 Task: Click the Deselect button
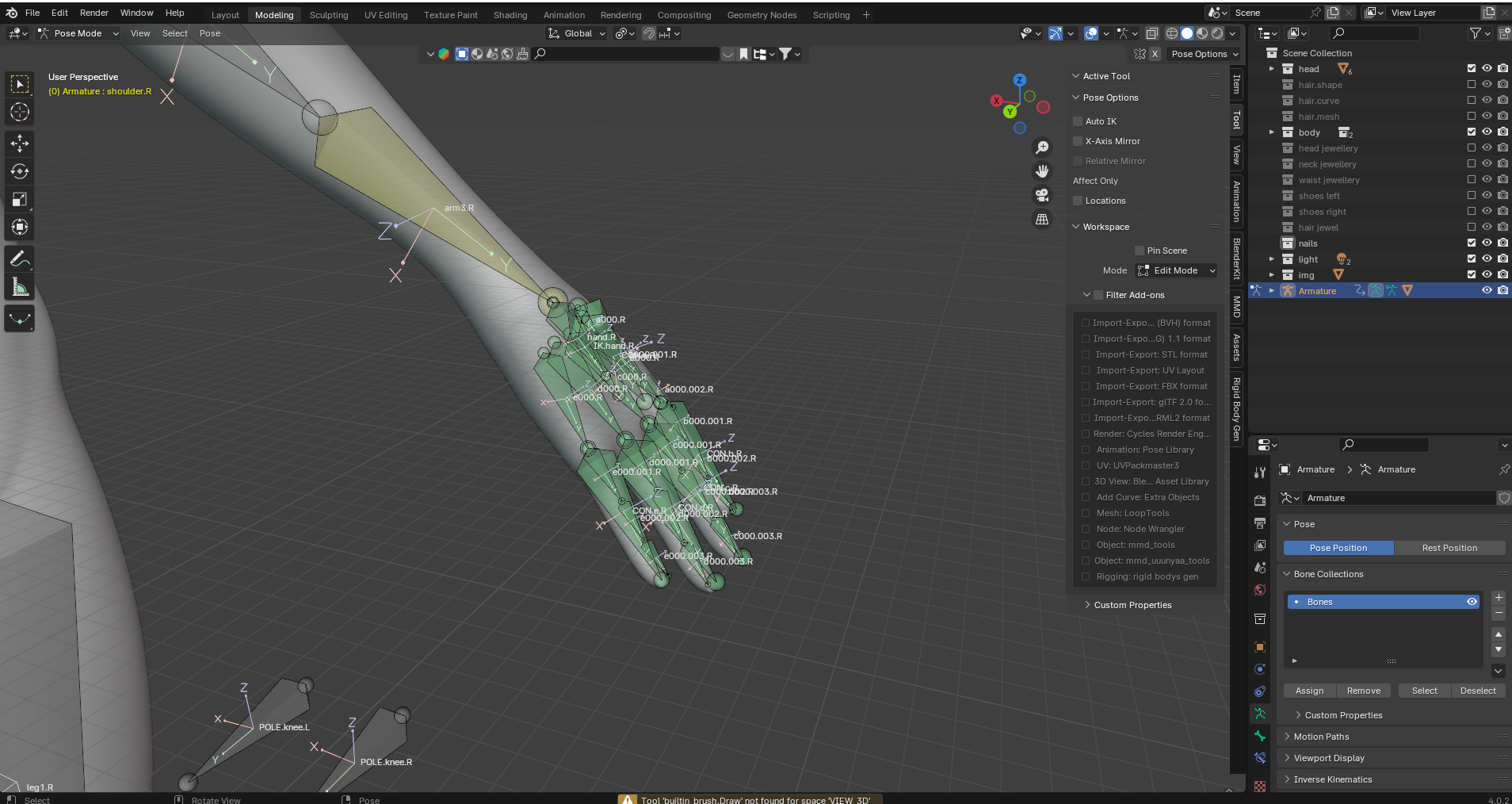pos(1478,691)
